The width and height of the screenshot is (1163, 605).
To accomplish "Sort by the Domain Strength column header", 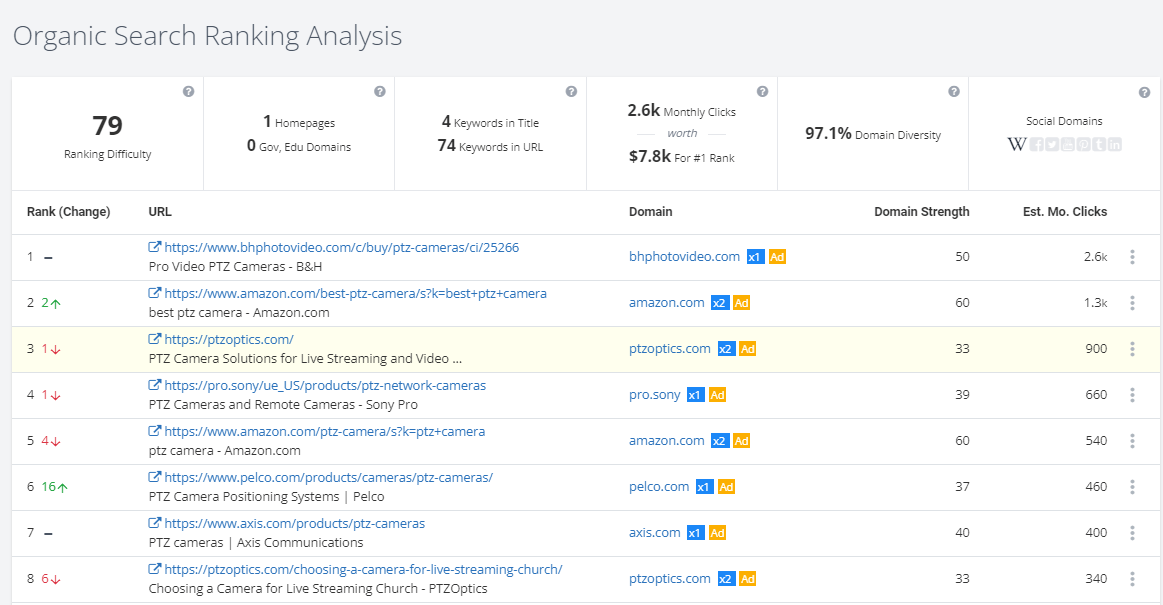I will (921, 211).
